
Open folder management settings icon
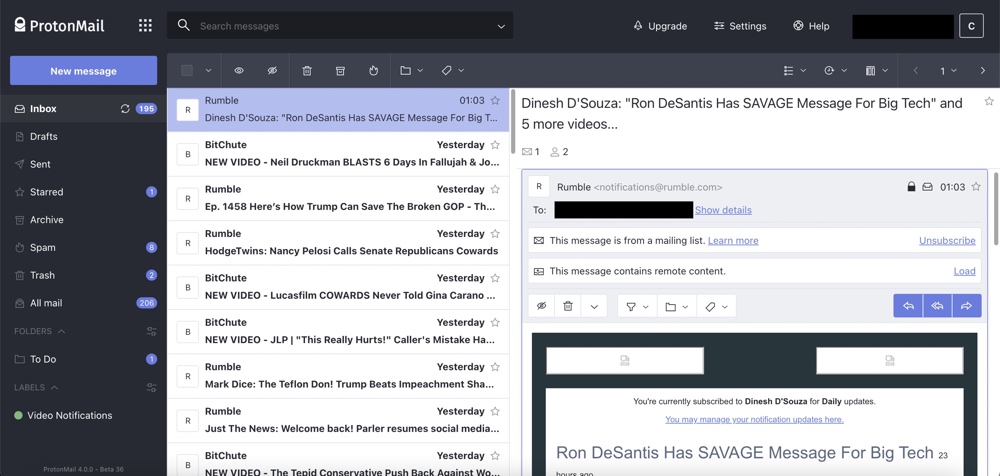(151, 331)
